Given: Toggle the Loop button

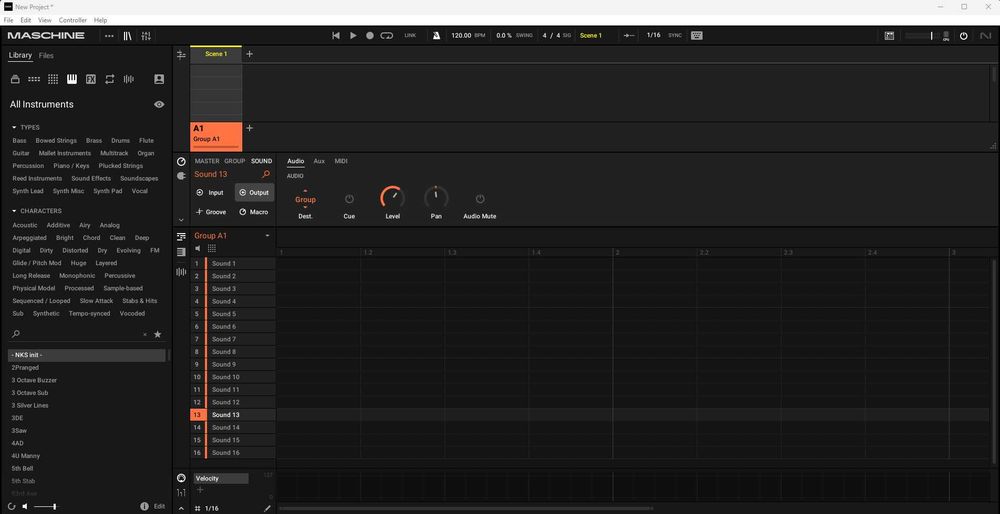Looking at the screenshot, I should click(x=386, y=36).
